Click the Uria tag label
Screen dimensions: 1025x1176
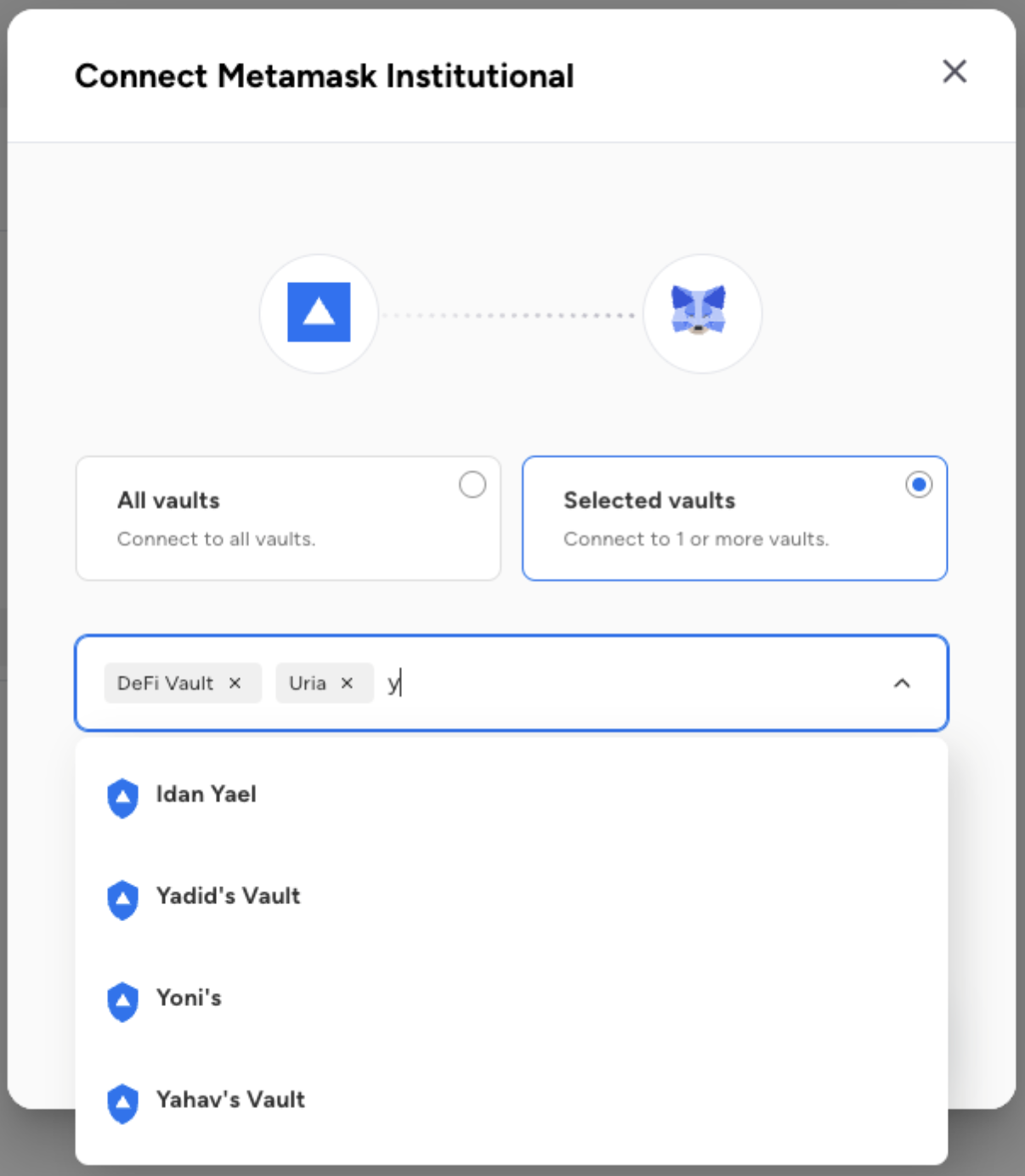[308, 683]
